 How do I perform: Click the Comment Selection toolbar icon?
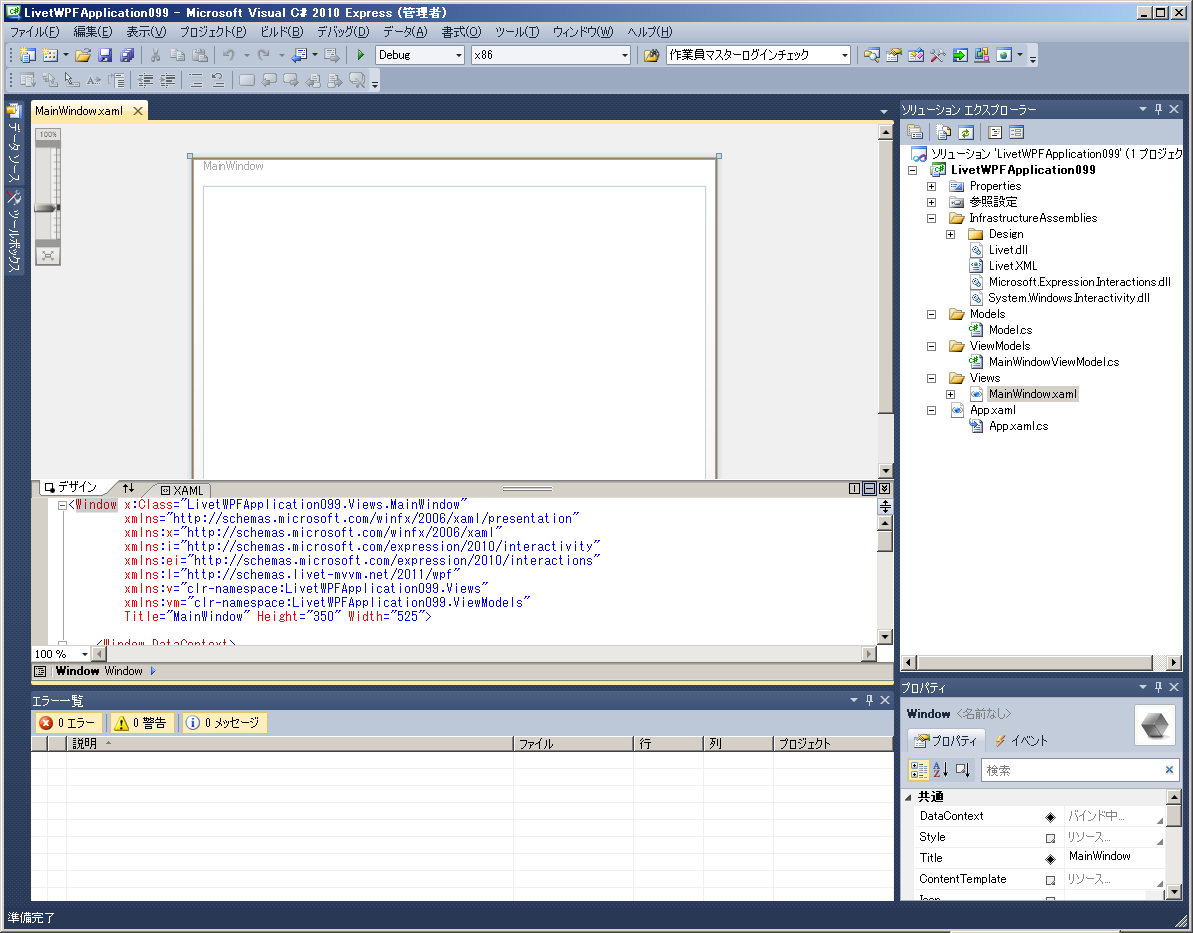[196, 80]
